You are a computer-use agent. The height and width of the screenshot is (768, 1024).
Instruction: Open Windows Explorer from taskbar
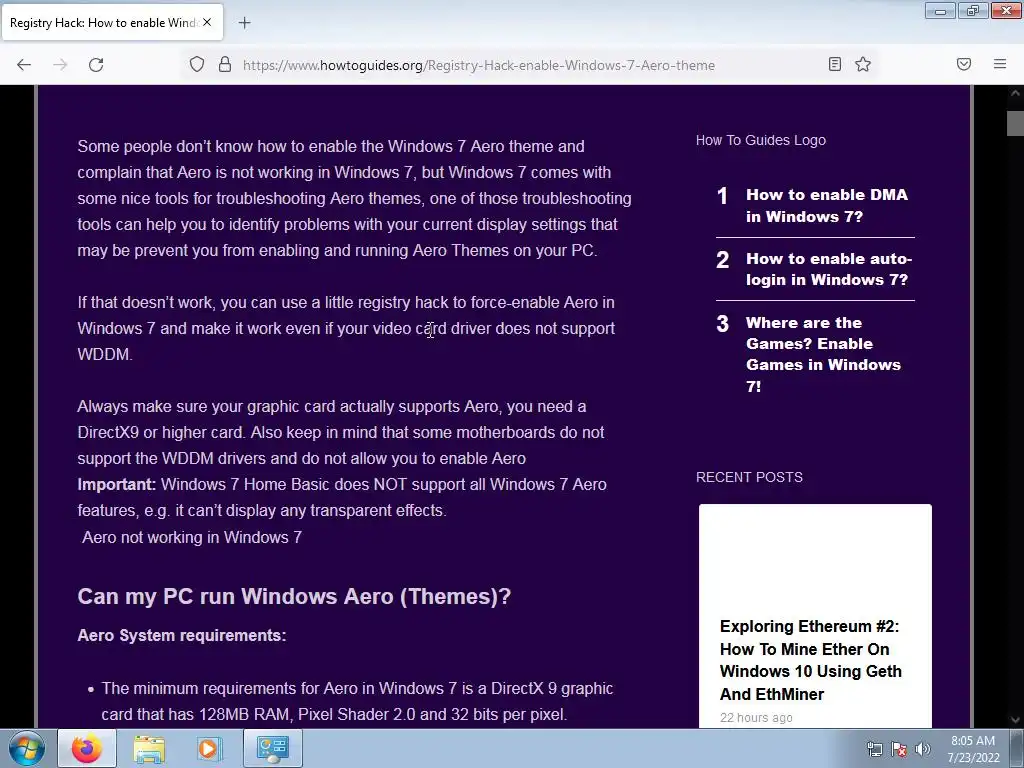click(x=148, y=748)
